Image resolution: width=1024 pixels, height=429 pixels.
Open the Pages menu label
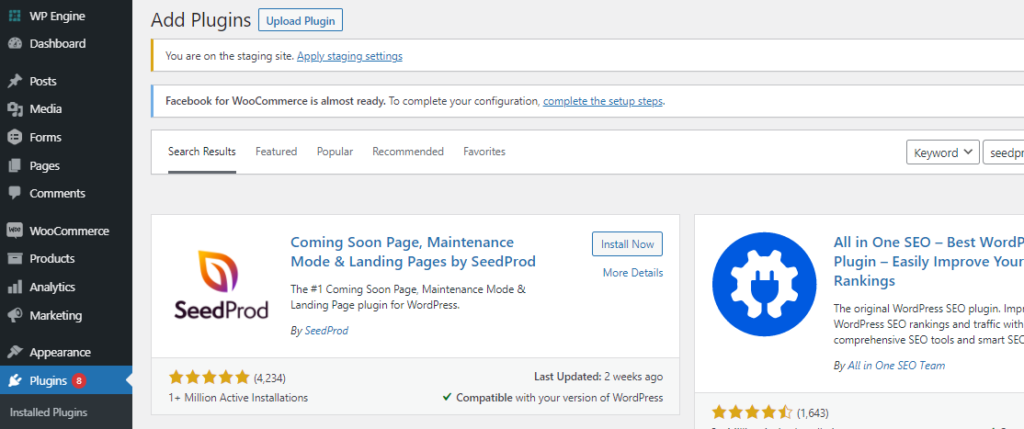pos(44,166)
